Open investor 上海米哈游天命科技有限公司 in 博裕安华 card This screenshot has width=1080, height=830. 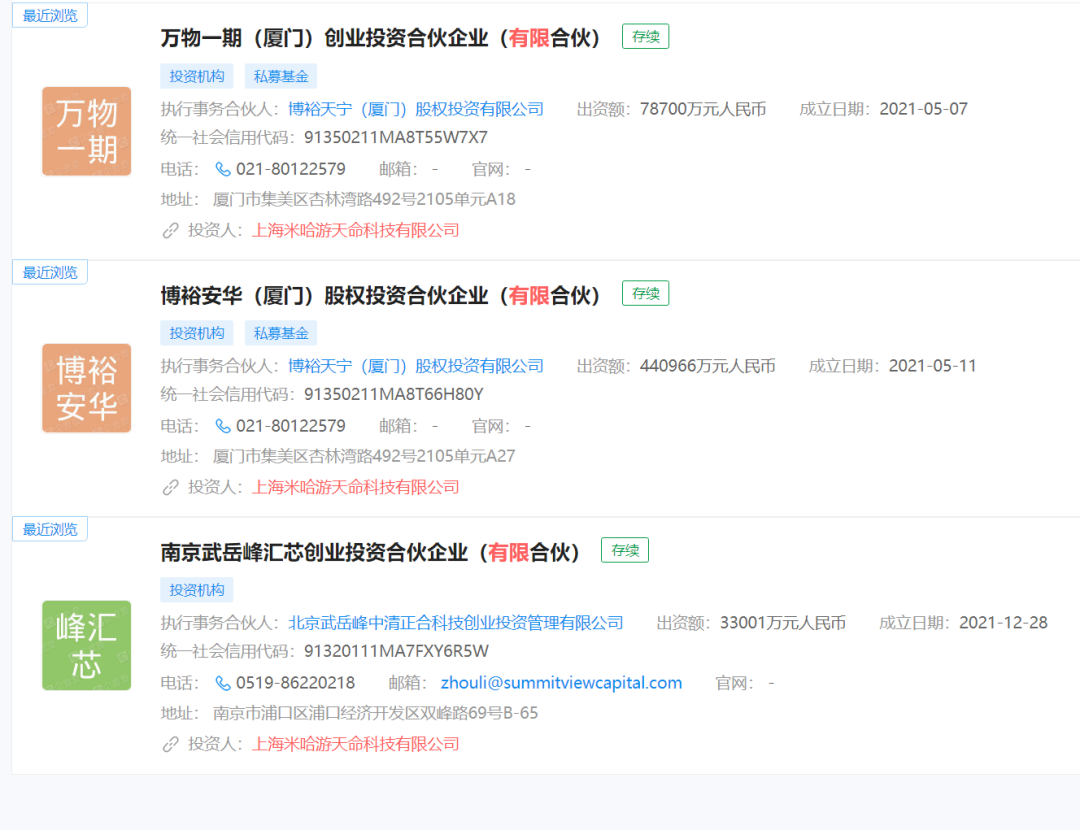[355, 487]
